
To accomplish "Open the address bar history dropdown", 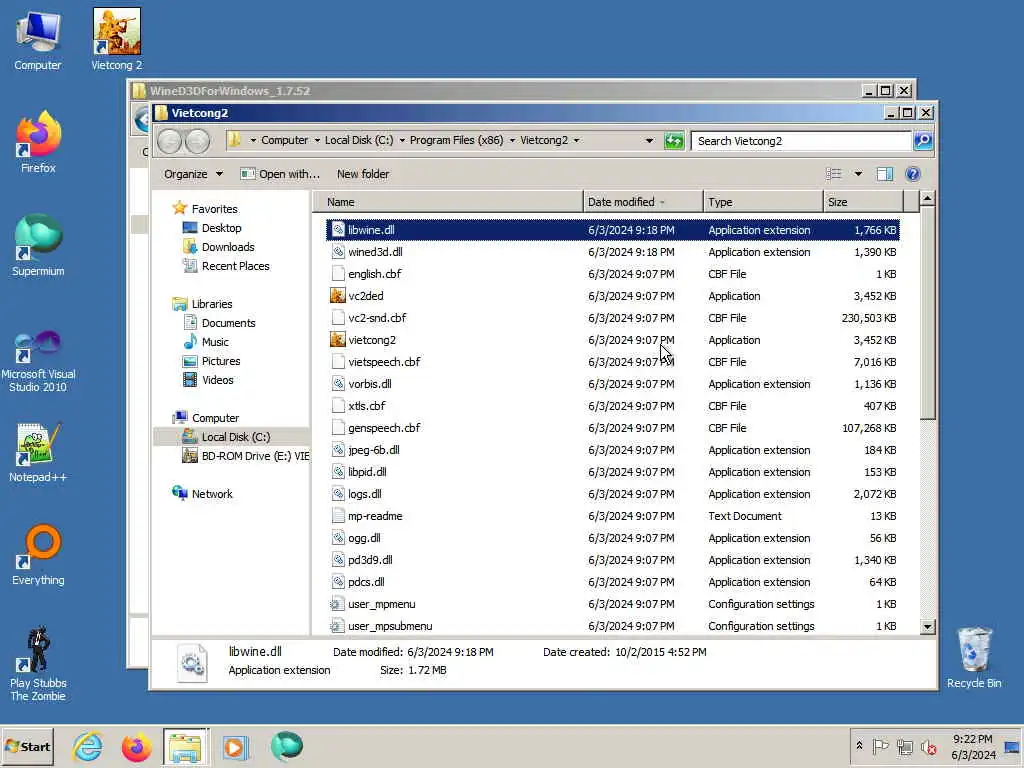I will pos(649,140).
